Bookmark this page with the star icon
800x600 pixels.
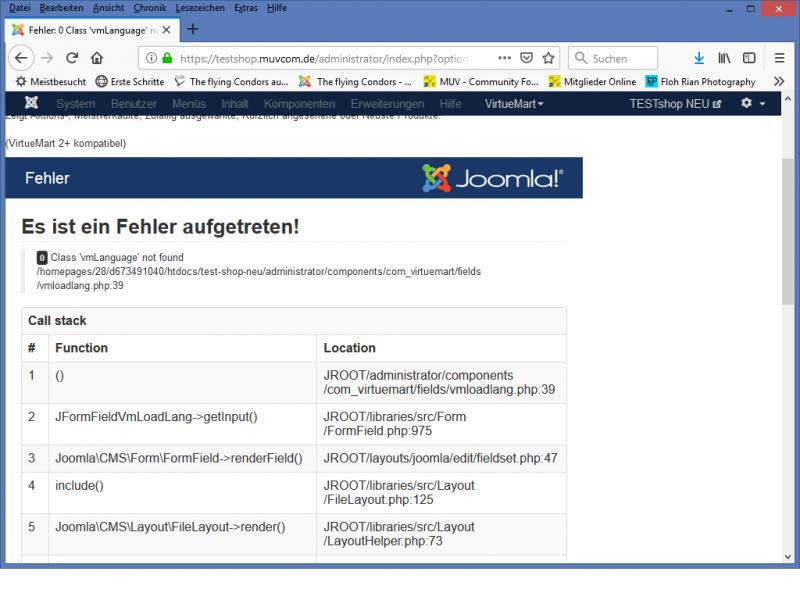[x=549, y=58]
